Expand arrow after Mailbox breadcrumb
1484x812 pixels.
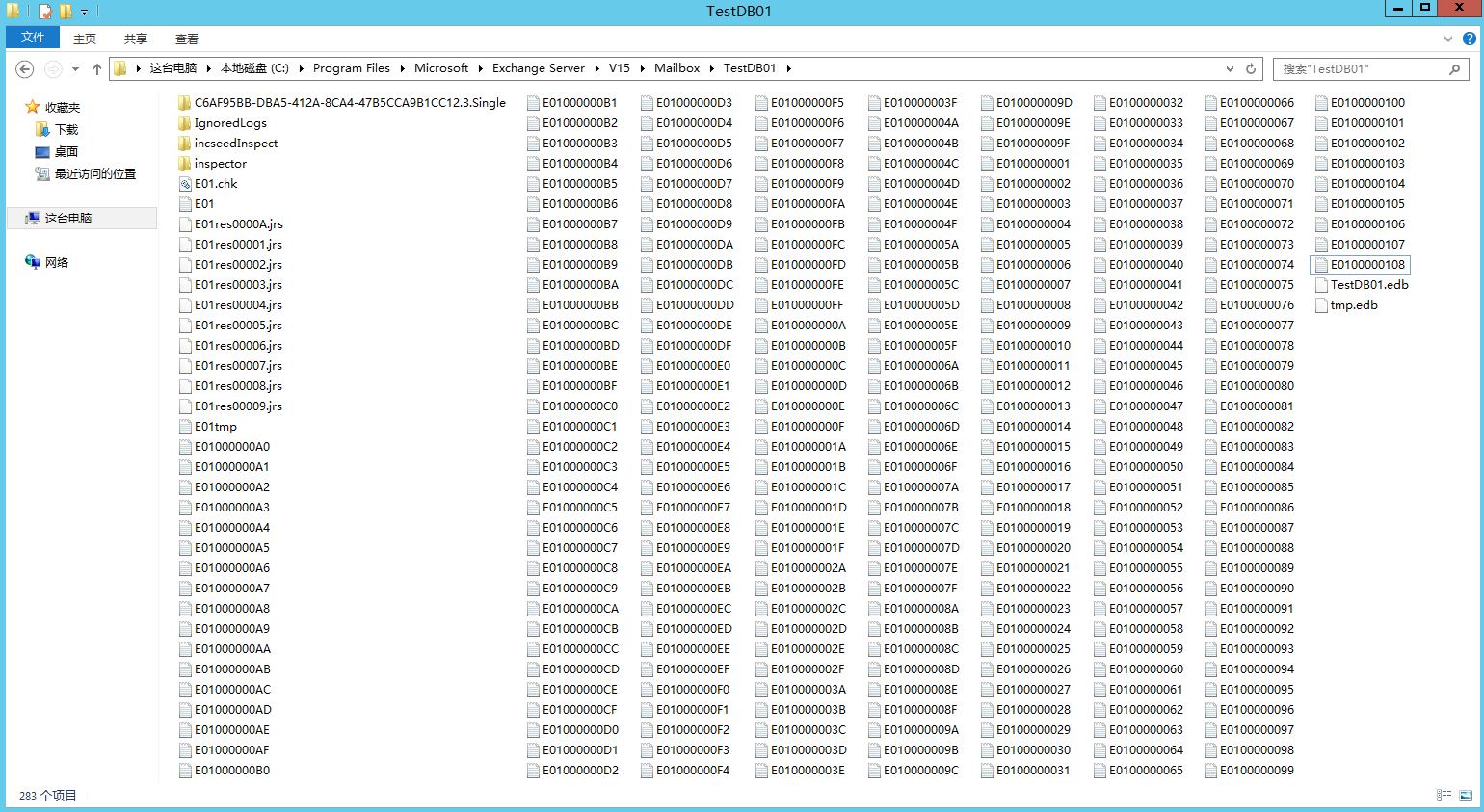712,68
